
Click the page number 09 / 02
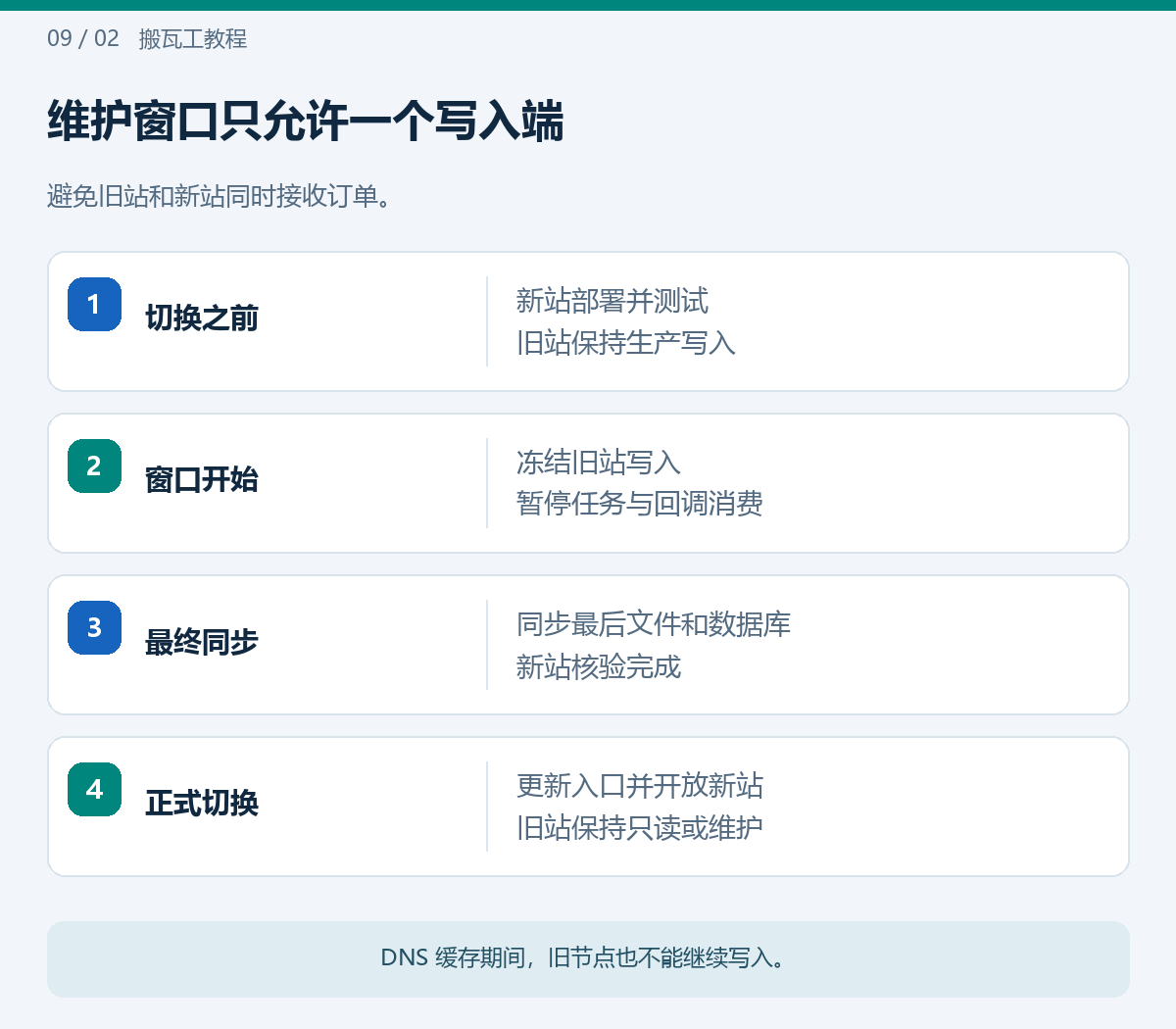point(83,38)
